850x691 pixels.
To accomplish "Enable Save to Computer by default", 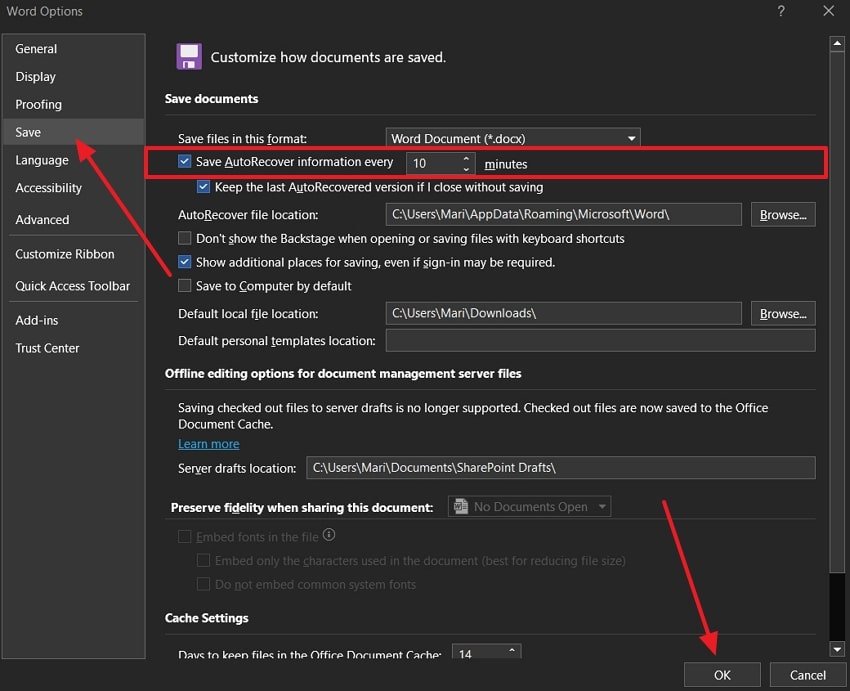I will [185, 286].
